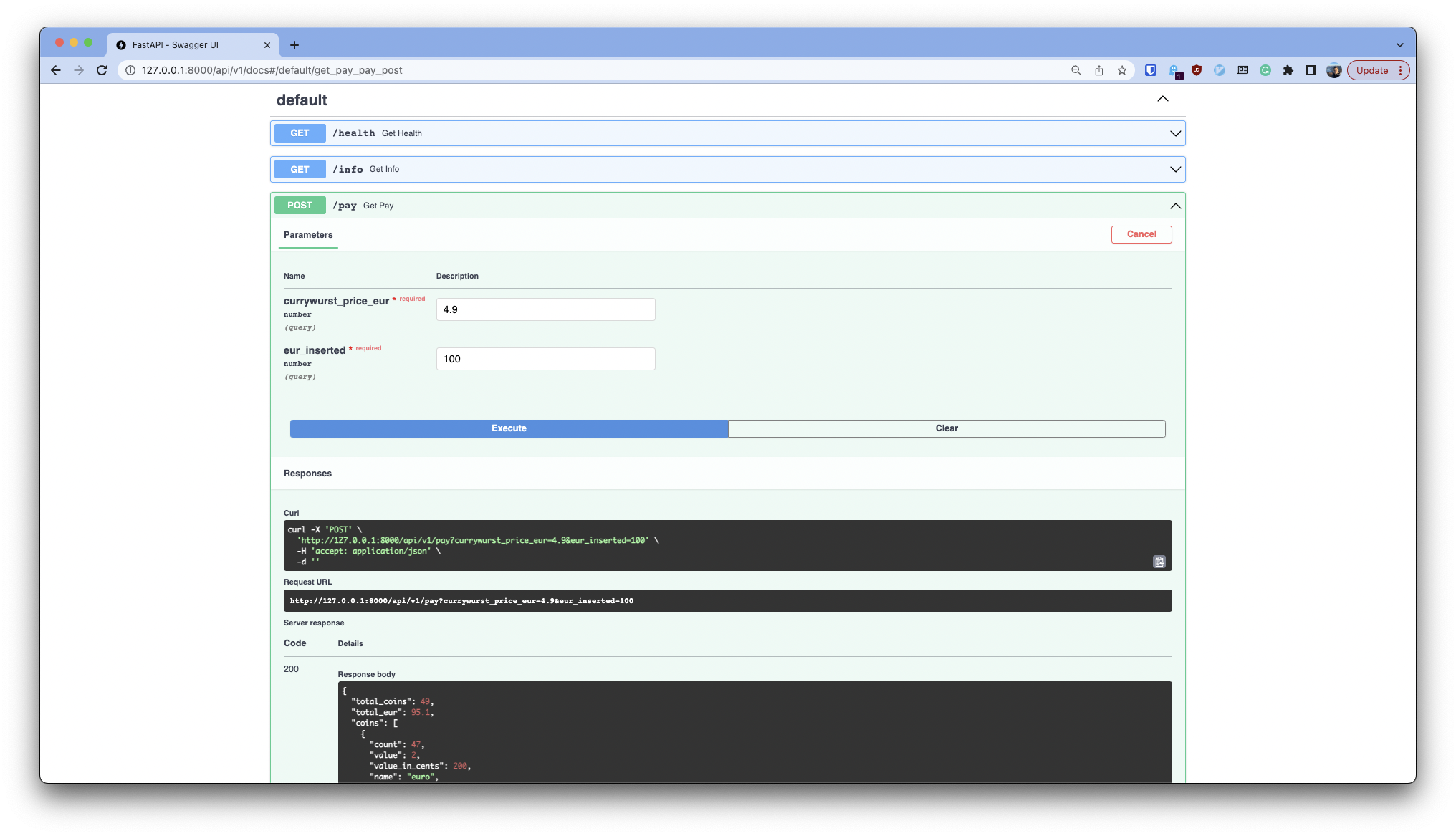Viewport: 1456px width, 836px height.
Task: Click the GET badge for /info
Action: pos(300,169)
